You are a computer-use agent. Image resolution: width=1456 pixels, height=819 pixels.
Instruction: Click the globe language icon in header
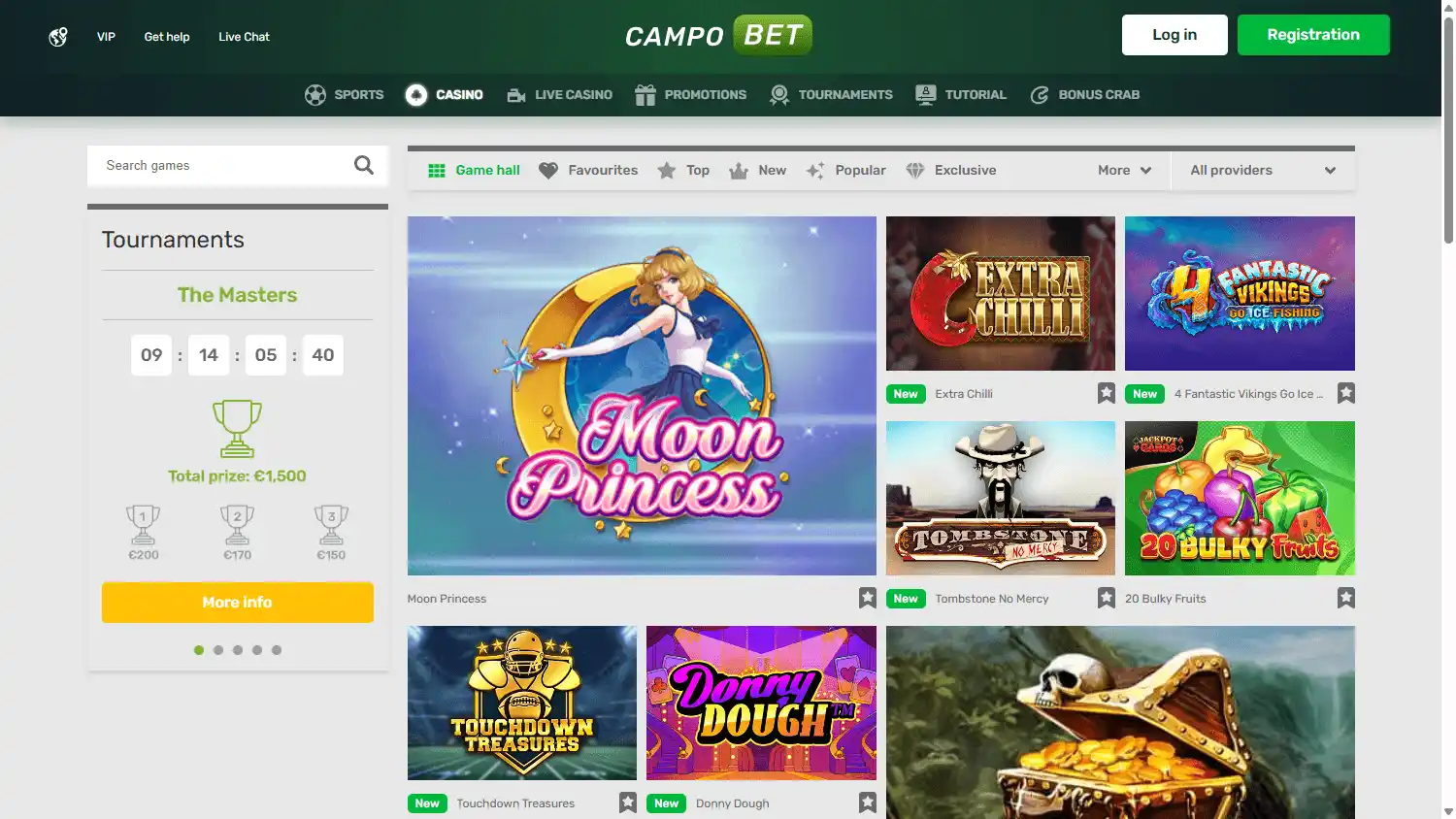coord(58,37)
